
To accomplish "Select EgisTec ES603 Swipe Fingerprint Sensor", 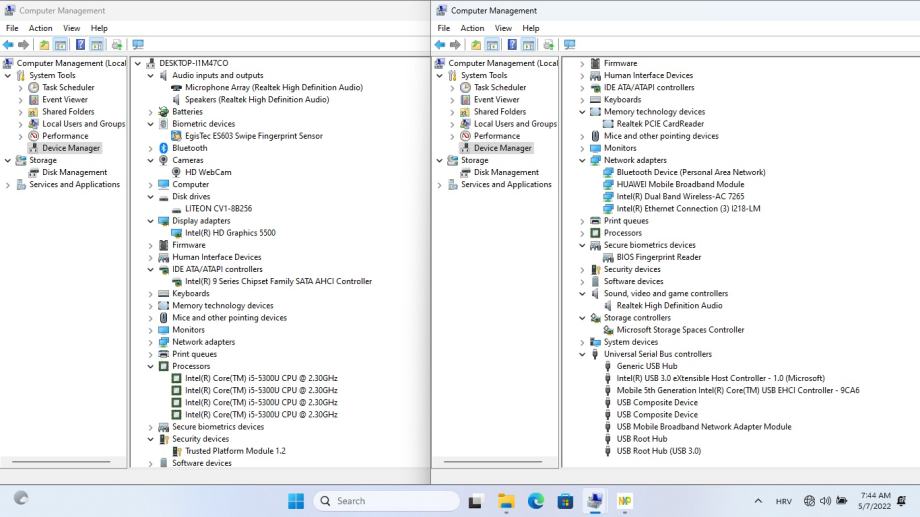I will point(253,136).
